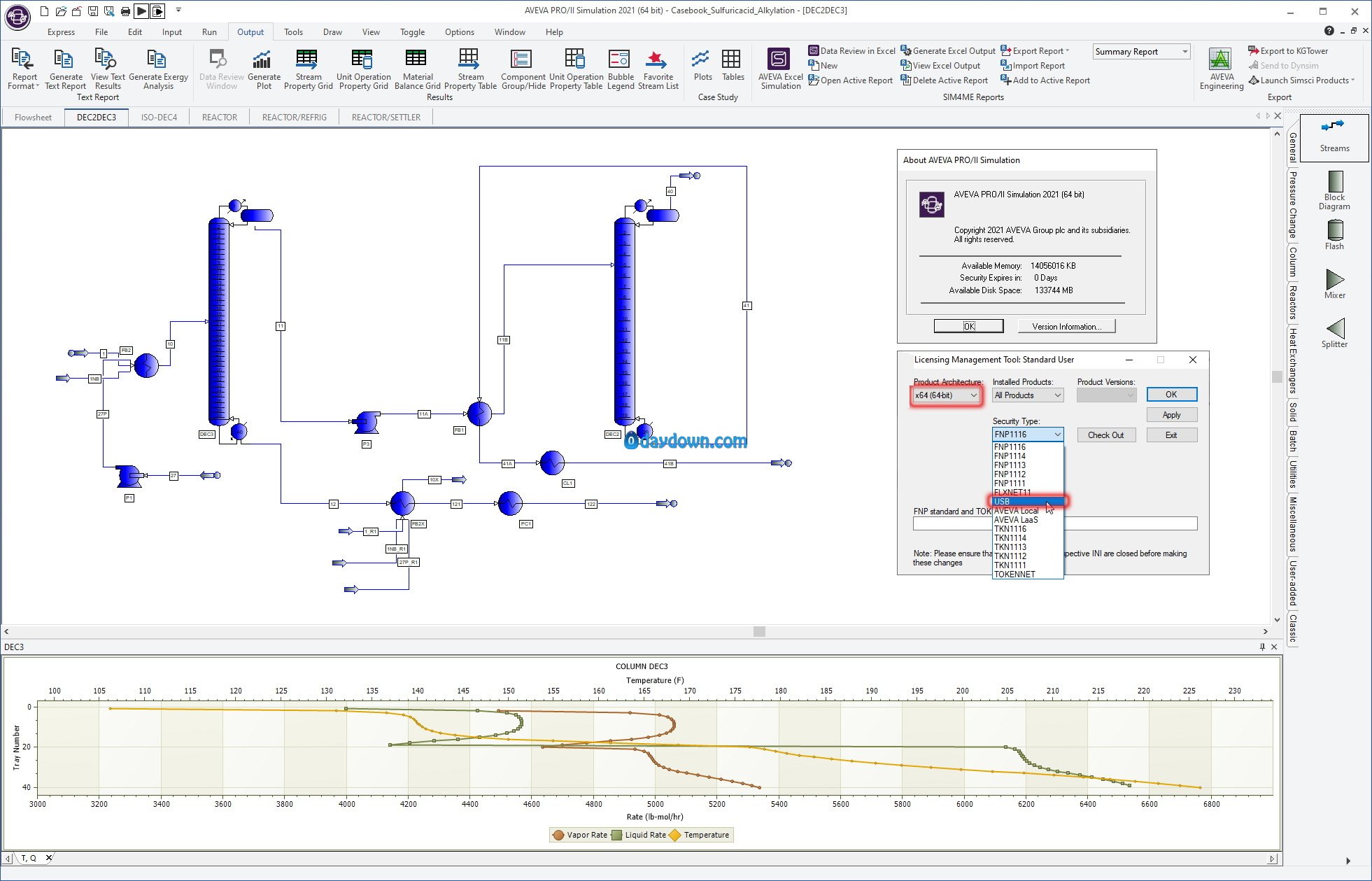Open the Column palette side tab

[1293, 261]
